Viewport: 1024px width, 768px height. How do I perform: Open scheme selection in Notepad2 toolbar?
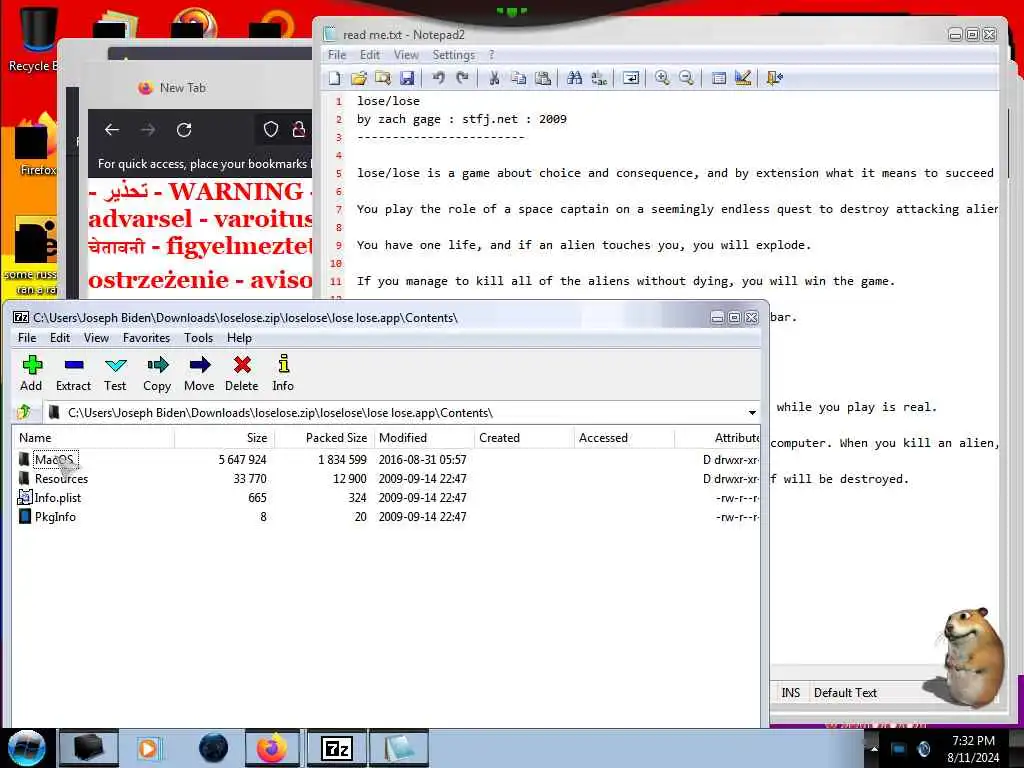[x=718, y=78]
